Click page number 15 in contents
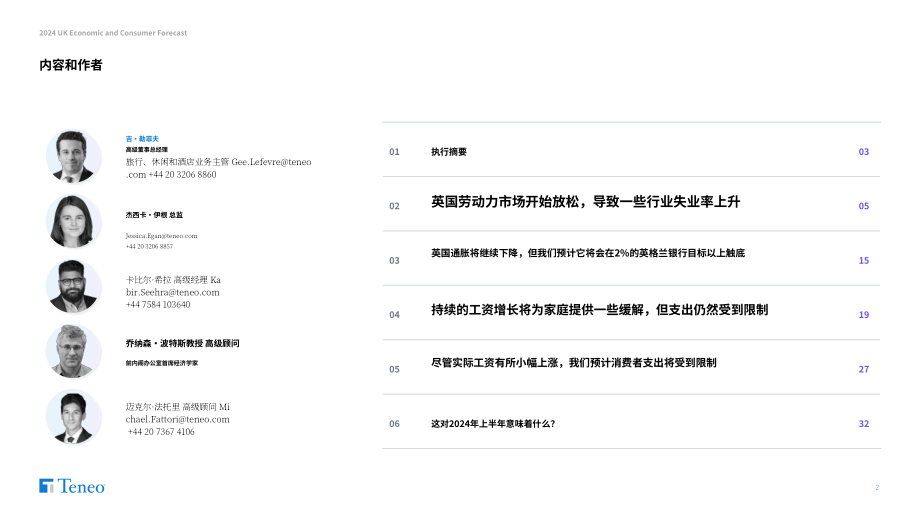Viewport: 920px width, 518px height. [x=864, y=260]
